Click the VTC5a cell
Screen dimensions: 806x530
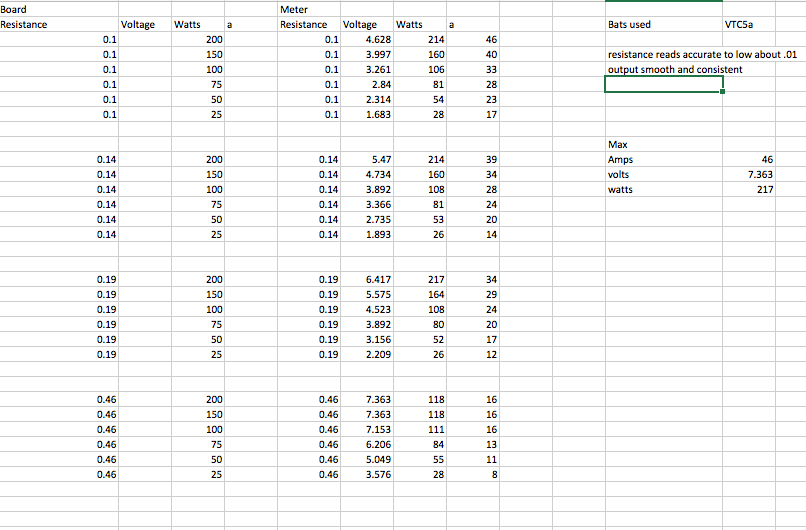748,24
